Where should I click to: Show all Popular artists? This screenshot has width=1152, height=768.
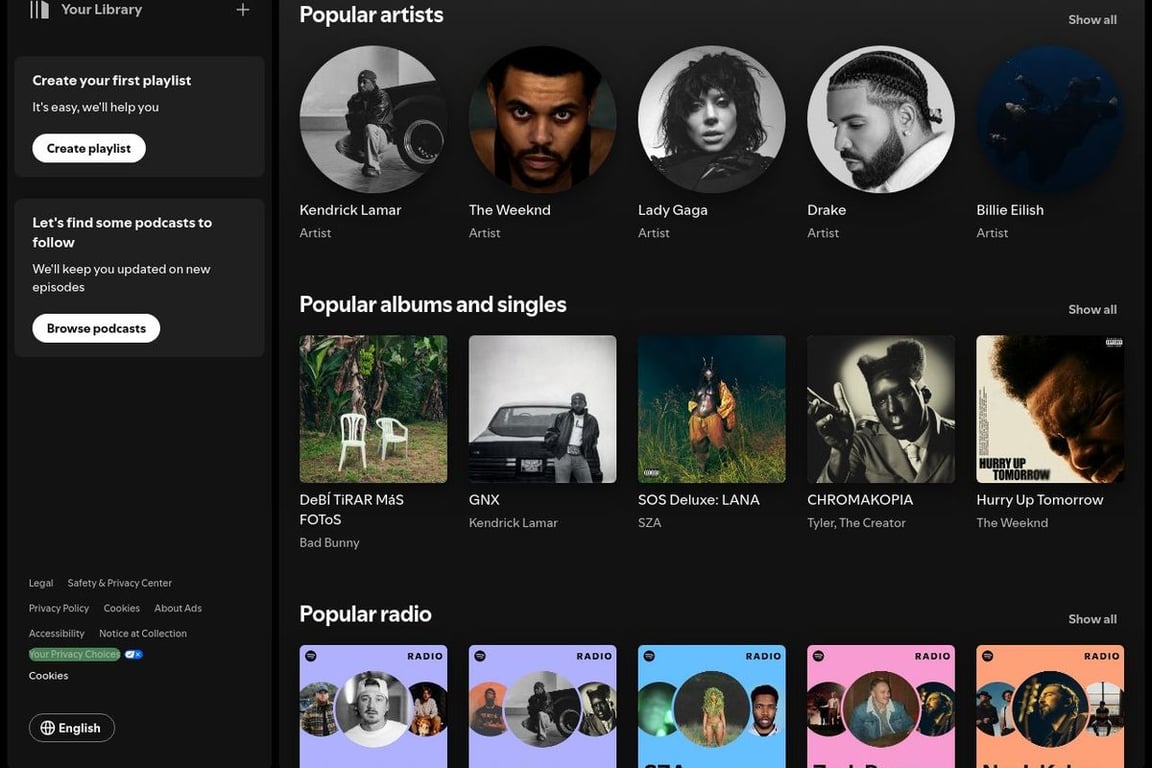[x=1092, y=19]
